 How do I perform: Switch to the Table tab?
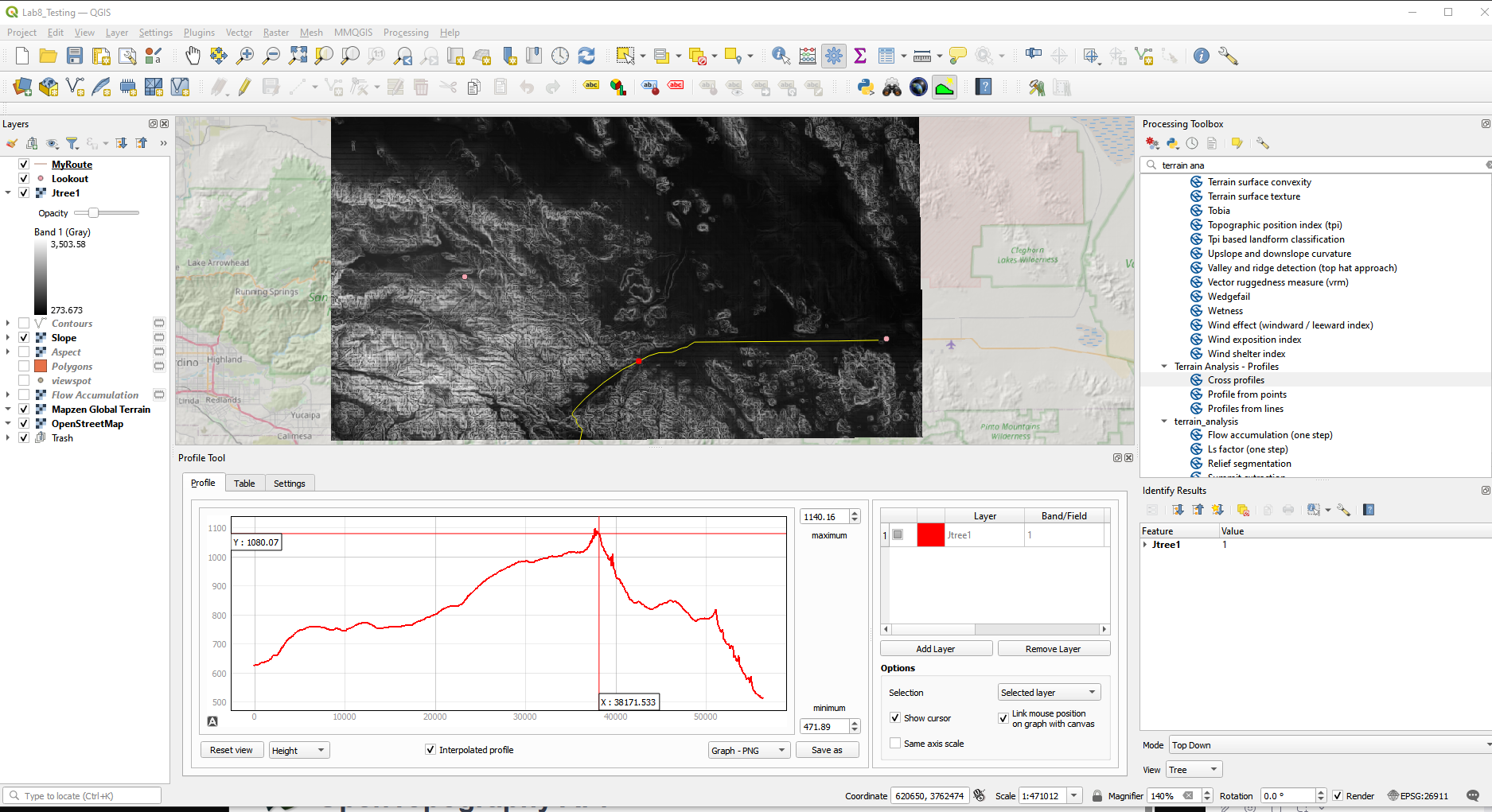[x=244, y=484]
